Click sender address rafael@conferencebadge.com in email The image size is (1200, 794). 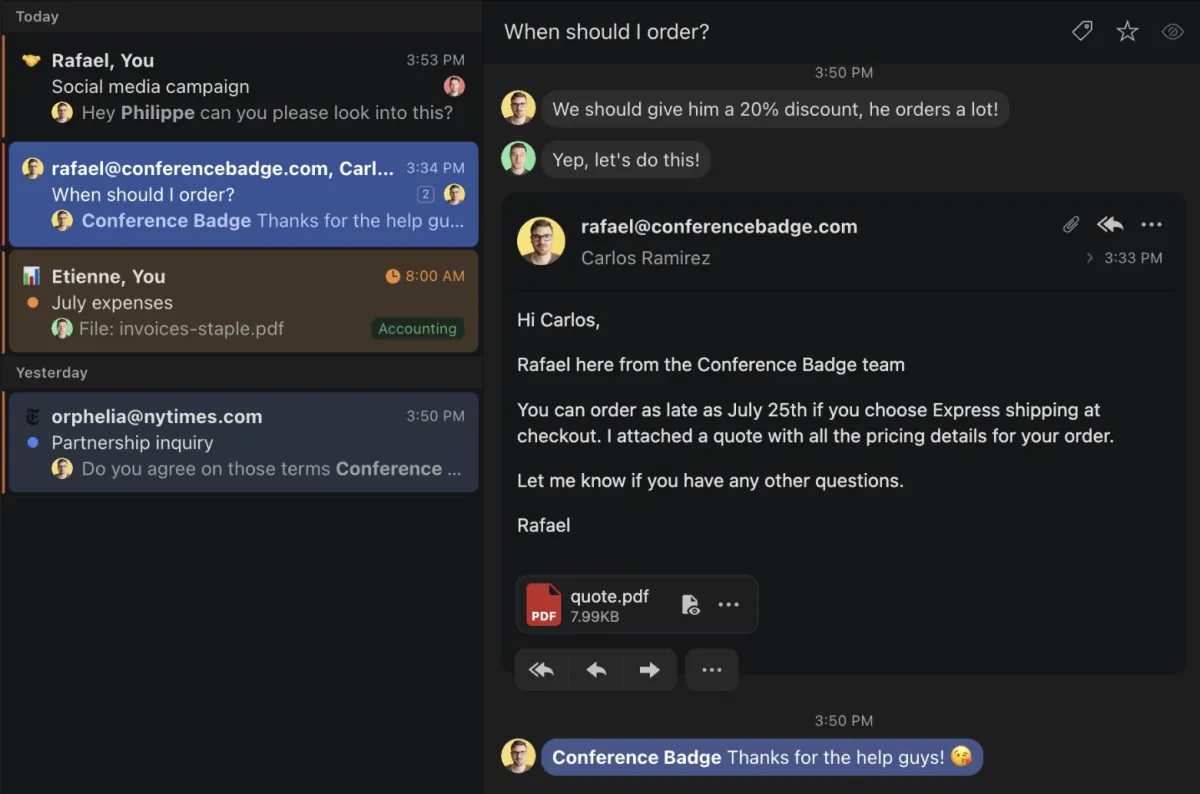pyautogui.click(x=719, y=226)
